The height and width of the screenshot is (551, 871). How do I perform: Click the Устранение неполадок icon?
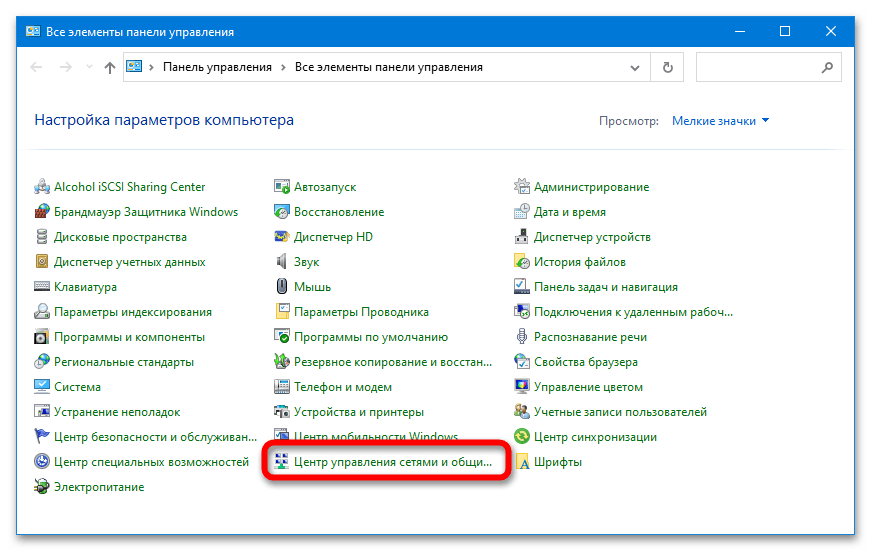(42, 412)
